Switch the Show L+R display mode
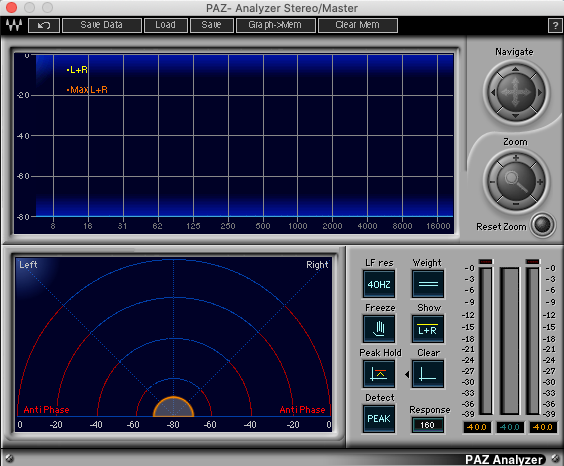This screenshot has width=564, height=466. click(427, 329)
